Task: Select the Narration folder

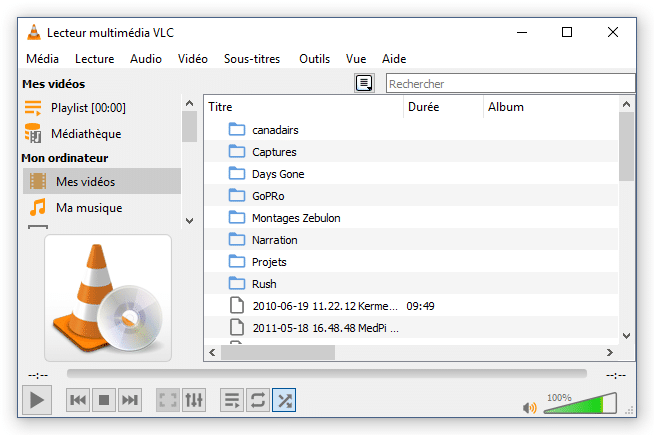Action: (x=411, y=240)
